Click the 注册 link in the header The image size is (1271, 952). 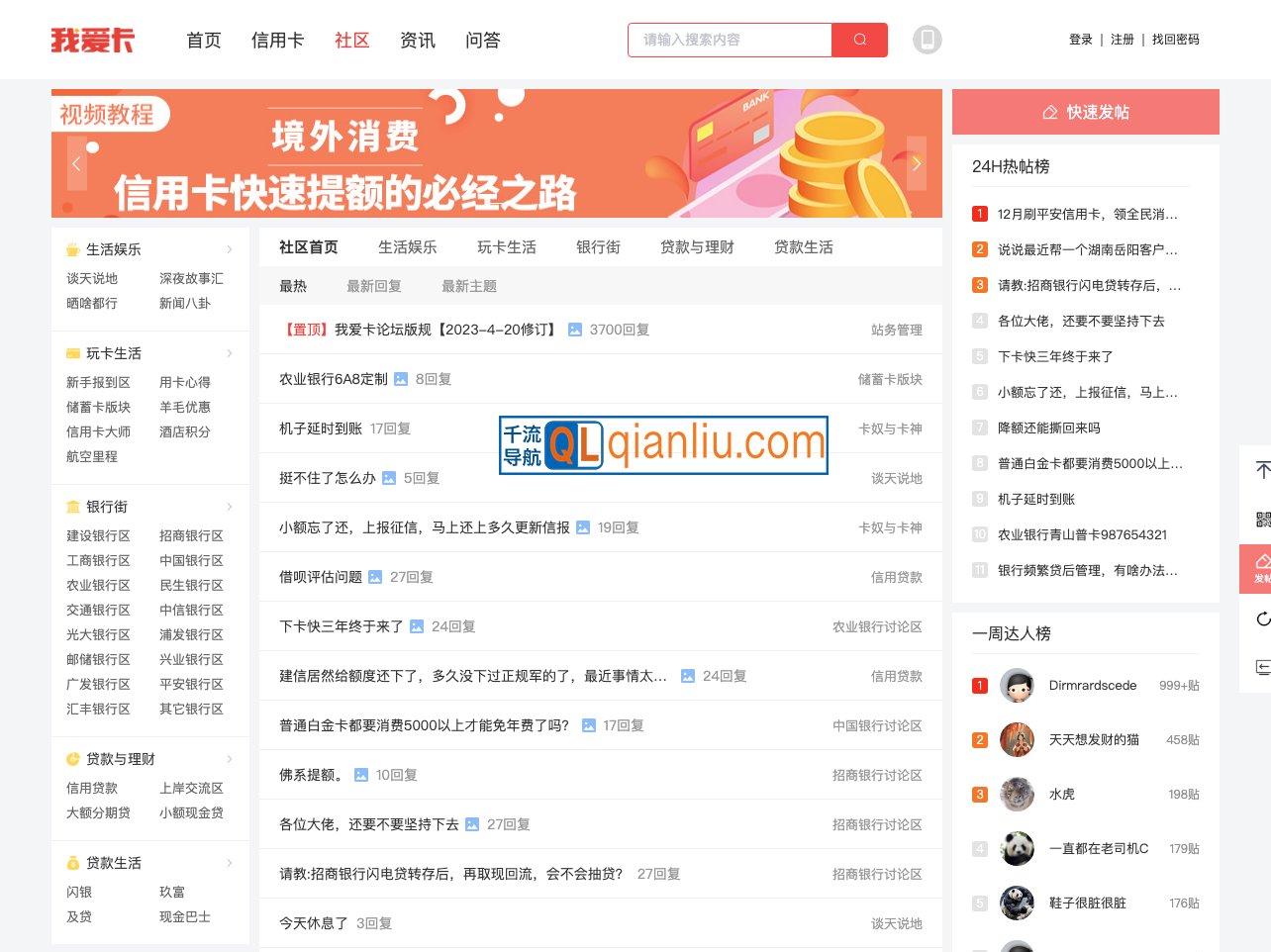[1123, 40]
